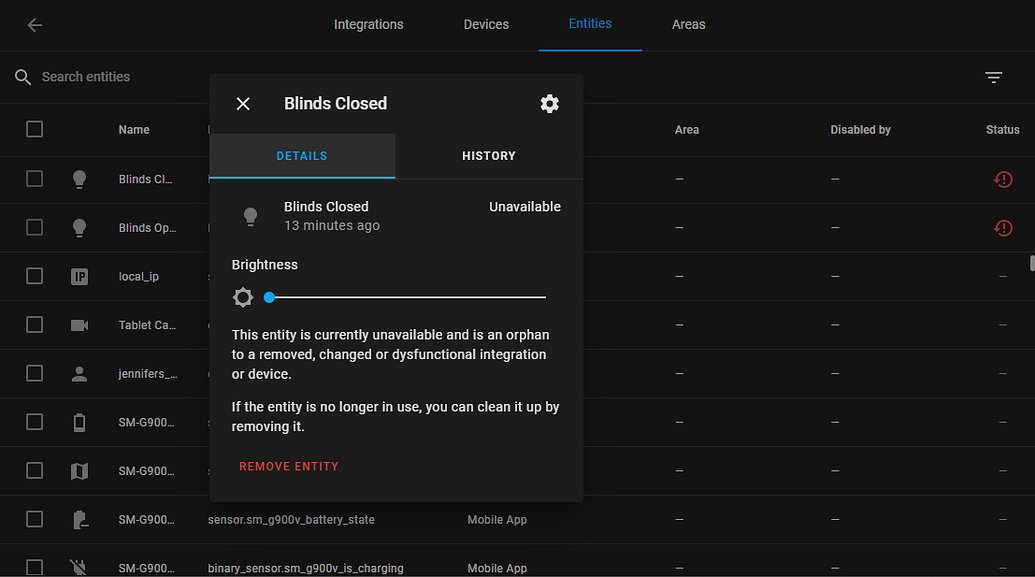Click the Blinds Op... red status warning icon
The width and height of the screenshot is (1035, 577).
(x=1003, y=228)
